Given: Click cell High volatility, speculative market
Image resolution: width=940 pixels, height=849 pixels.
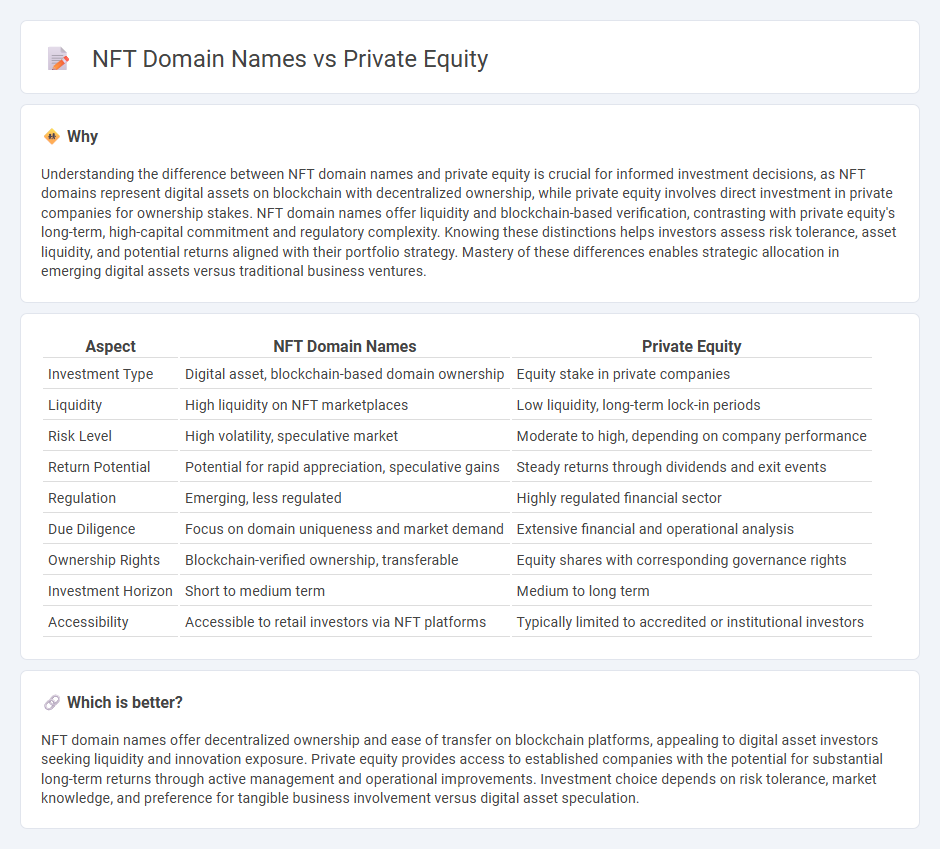Looking at the screenshot, I should coord(345,436).
